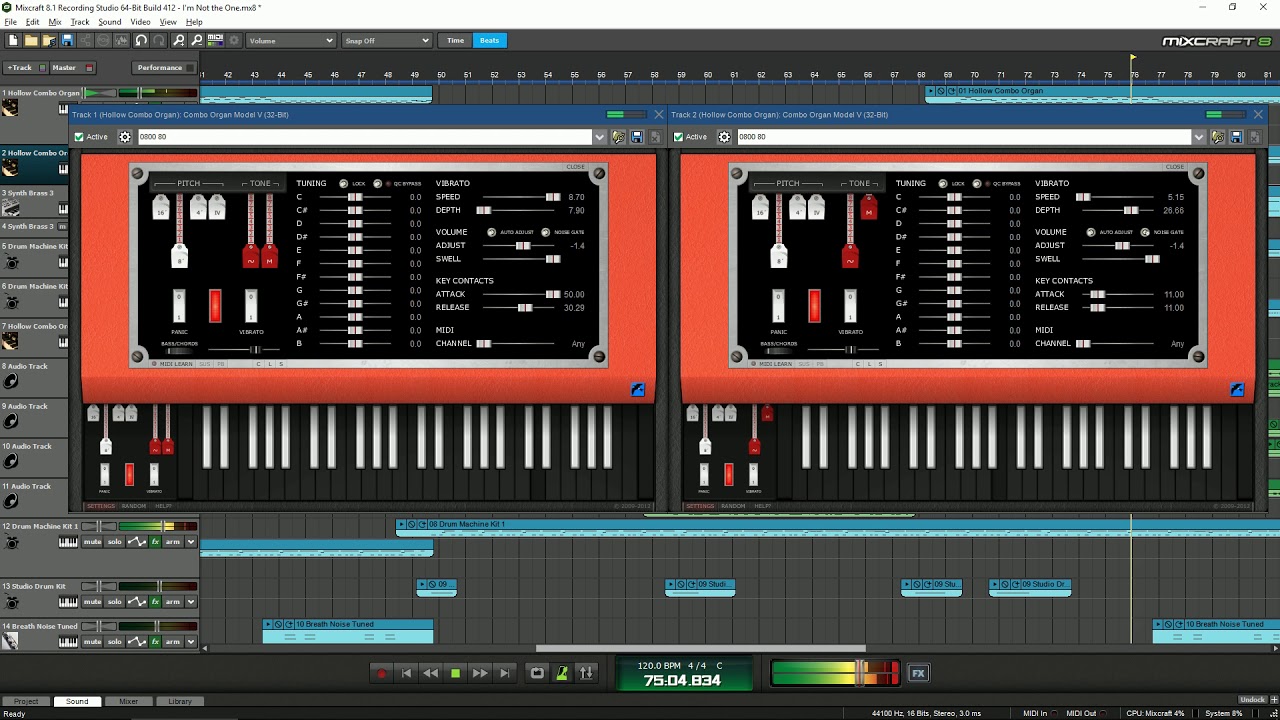Click the record button in transport
This screenshot has height=720, width=1280.
tap(381, 673)
